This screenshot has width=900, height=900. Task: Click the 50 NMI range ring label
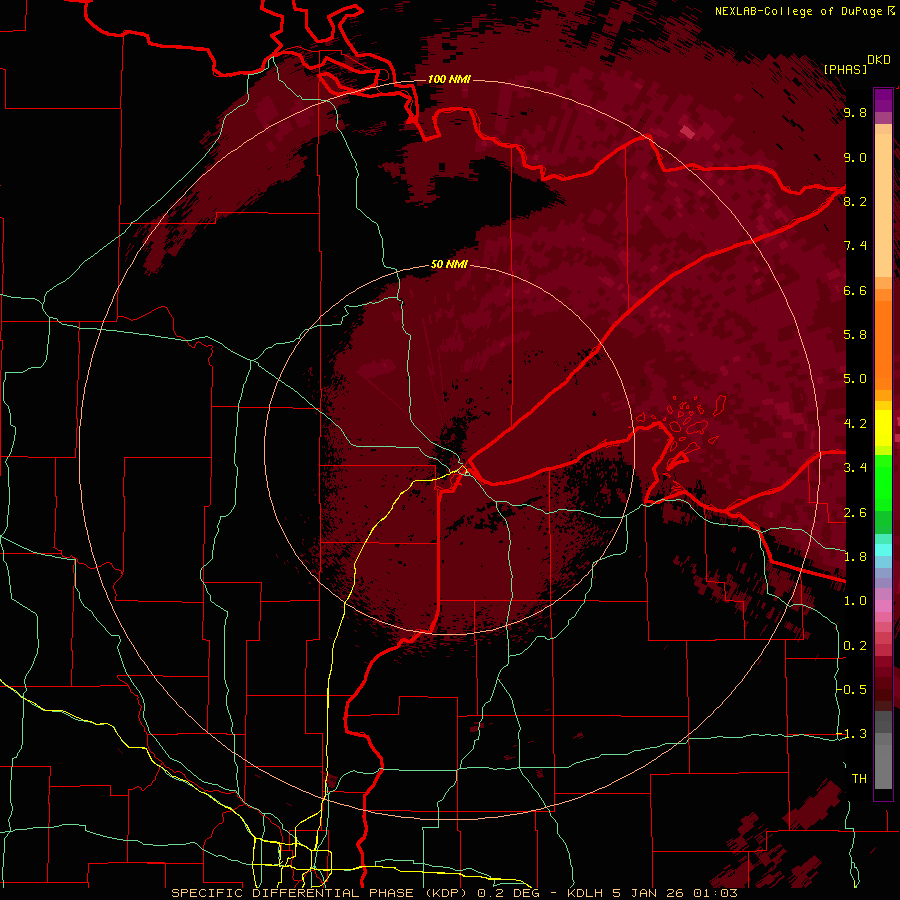[x=449, y=265]
